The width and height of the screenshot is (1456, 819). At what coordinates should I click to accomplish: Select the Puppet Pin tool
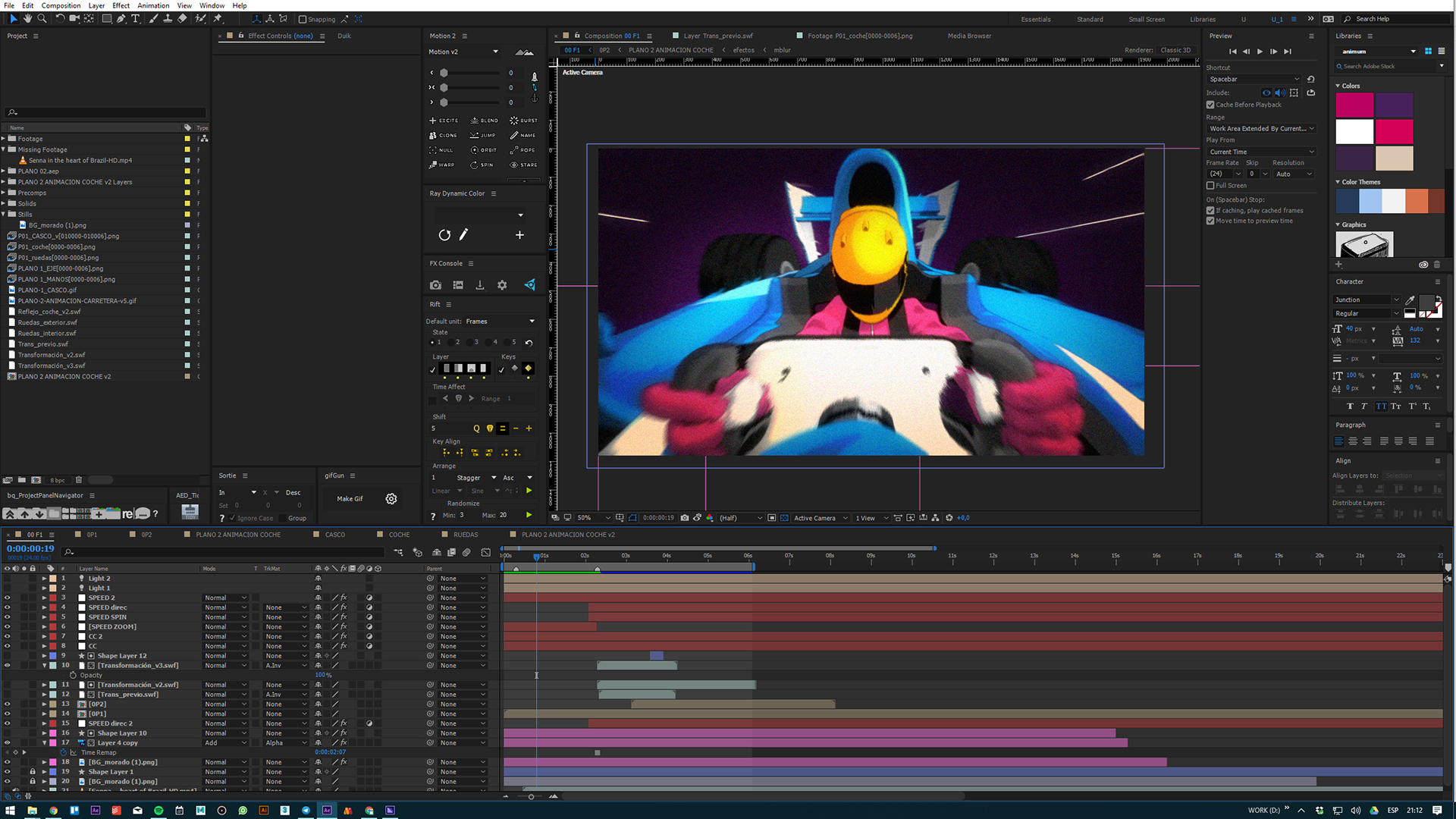point(218,19)
